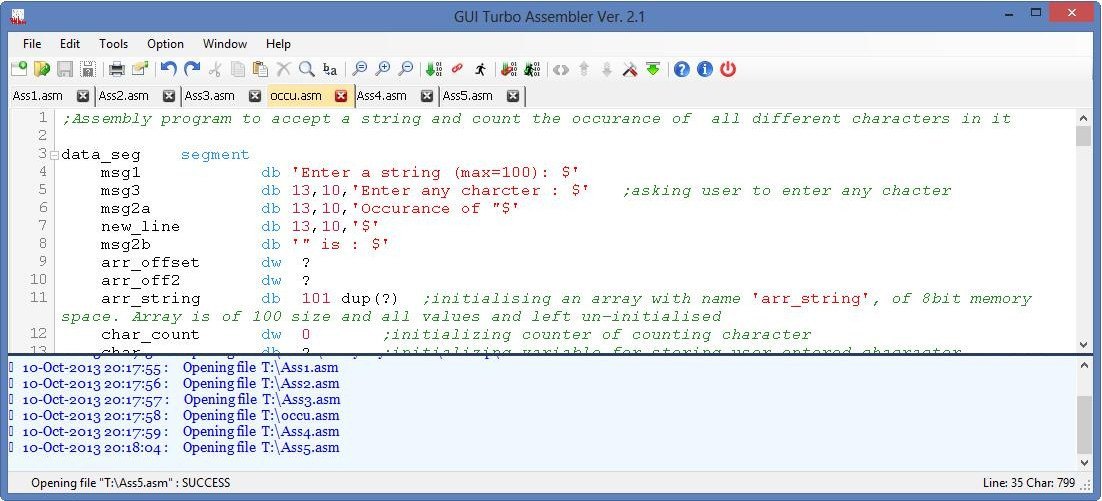The width and height of the screenshot is (1102, 501).
Task: Collapse the data_seg segment fold marker
Action: point(54,155)
